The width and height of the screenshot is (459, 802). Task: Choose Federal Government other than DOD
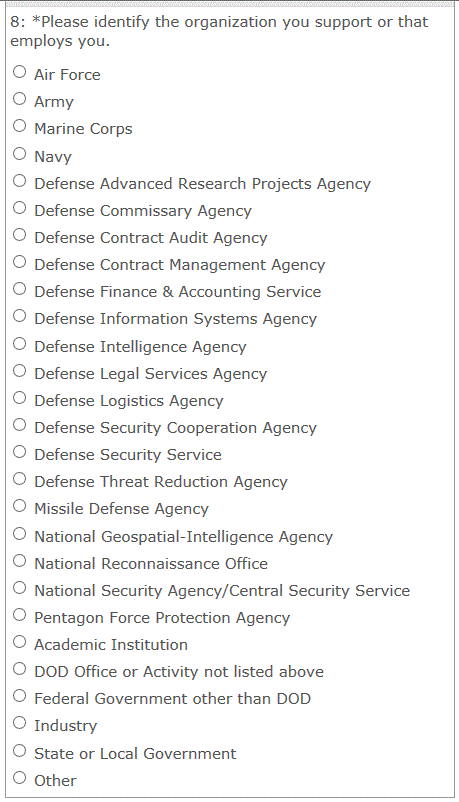(19, 696)
